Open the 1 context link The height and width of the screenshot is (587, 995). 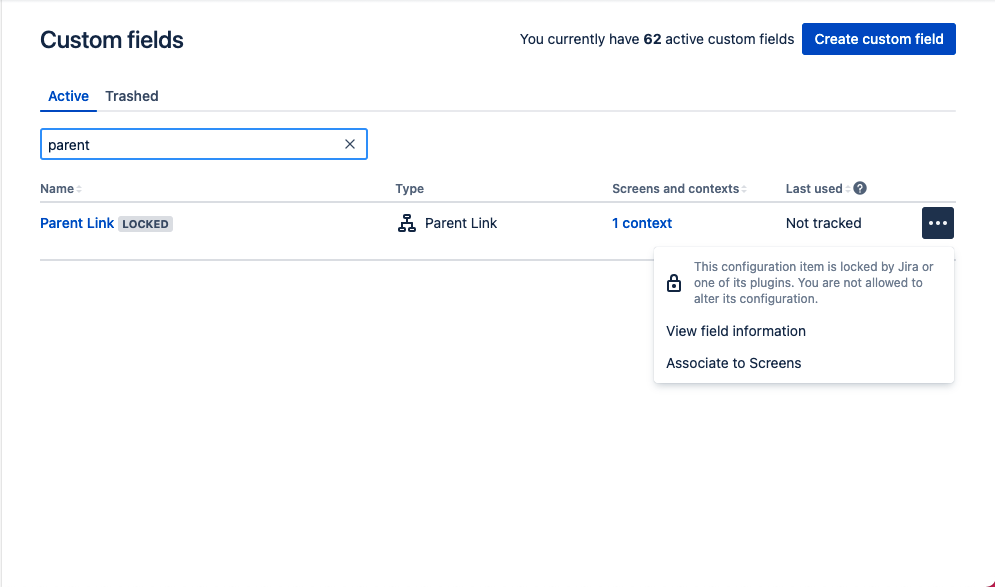[x=642, y=223]
